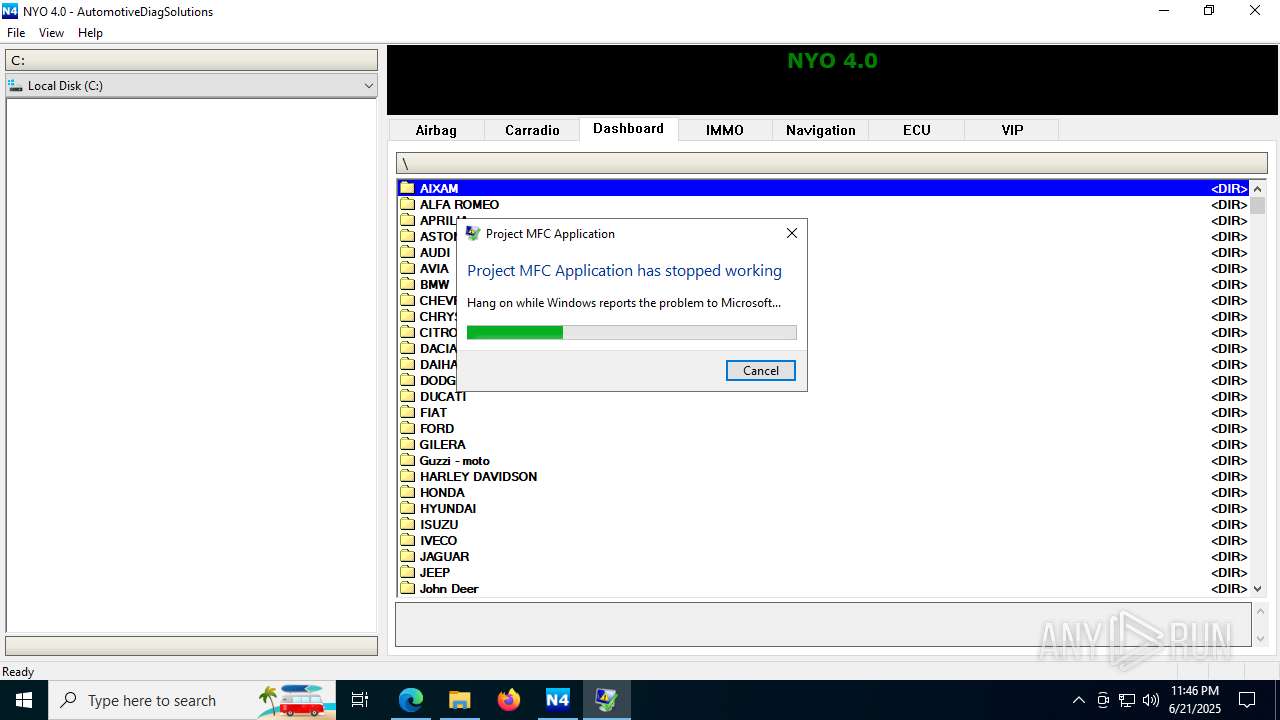
Task: Open the View menu
Action: [51, 33]
